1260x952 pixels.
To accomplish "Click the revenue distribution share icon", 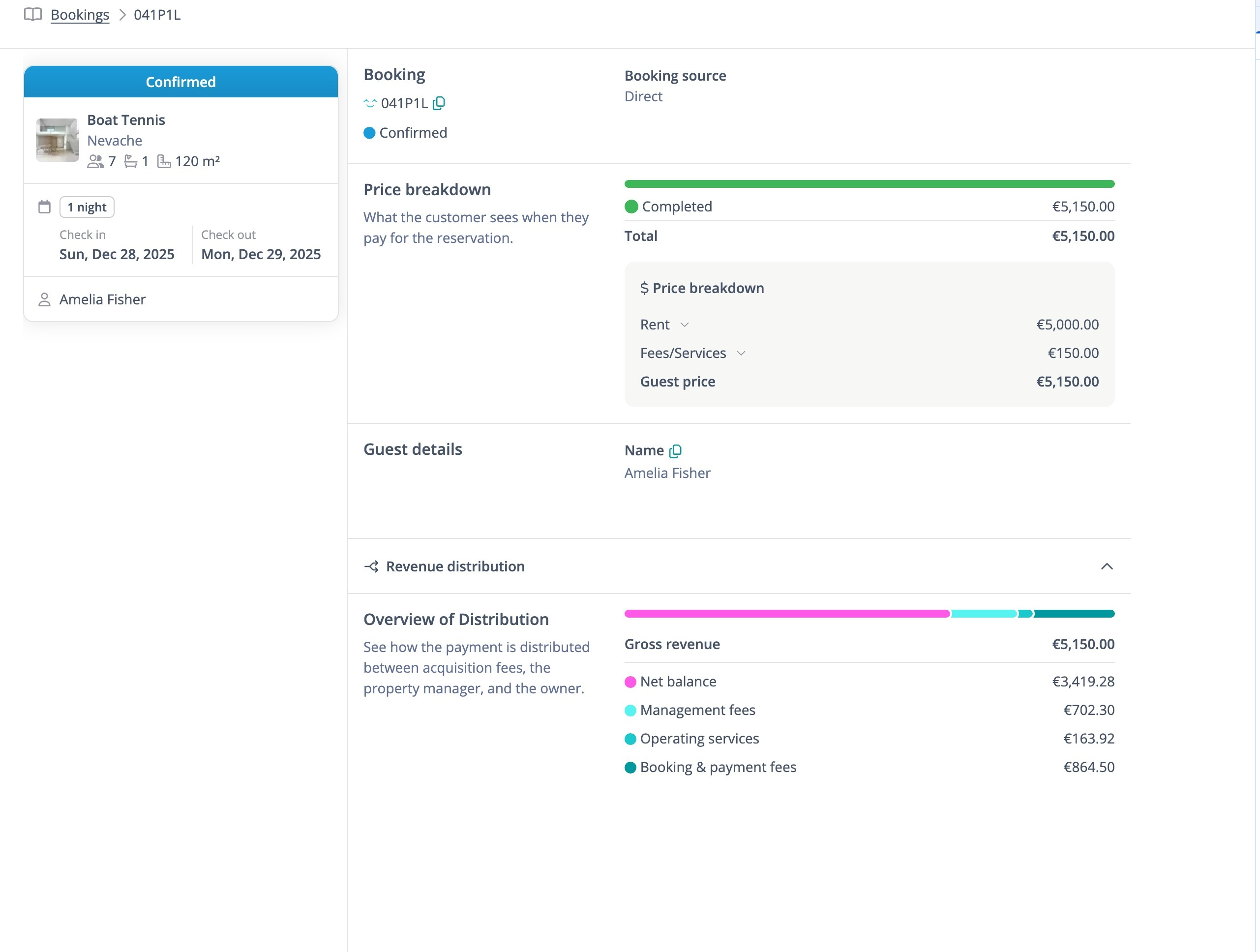I will coord(371,566).
